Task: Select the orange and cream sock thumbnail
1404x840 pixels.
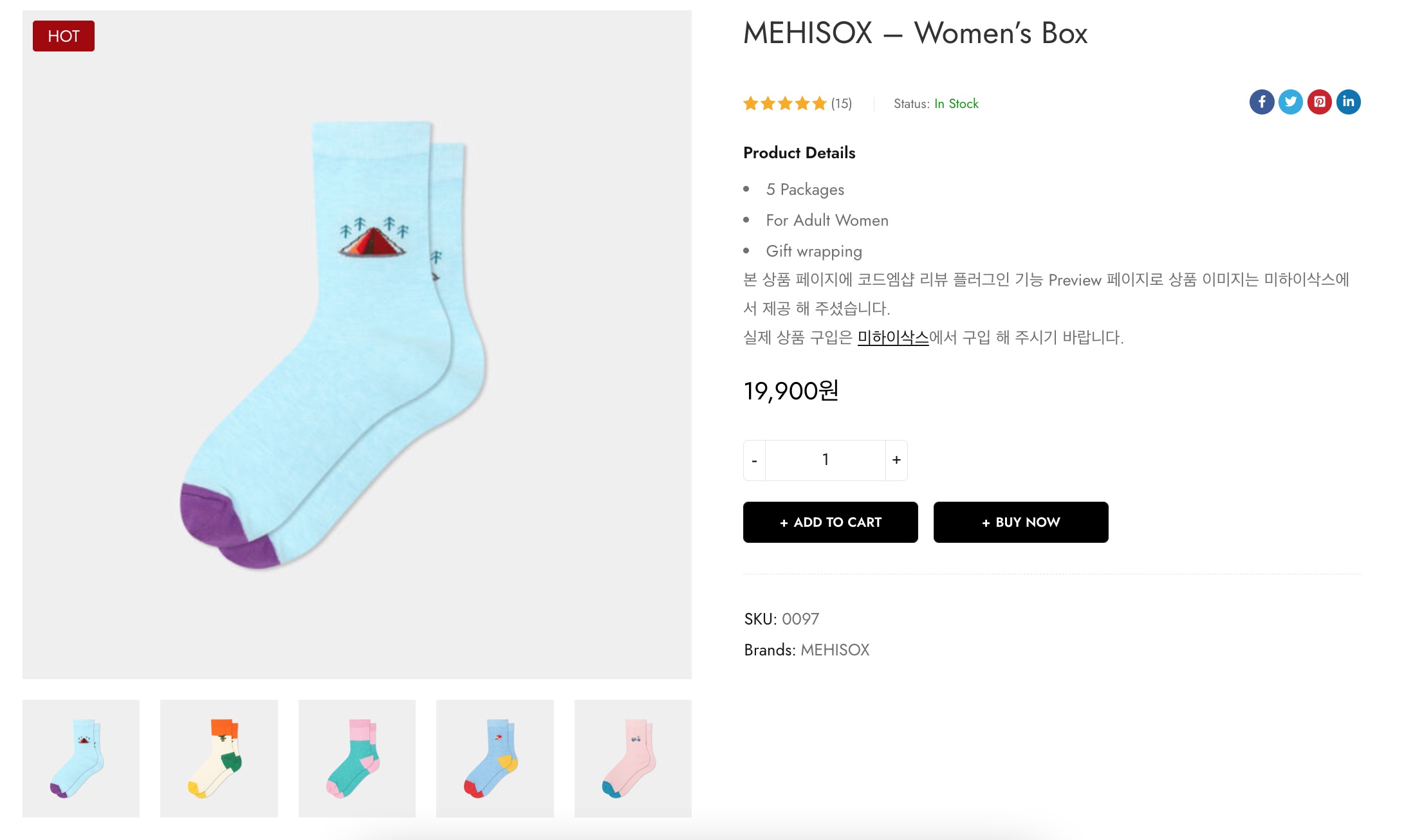Action: point(219,758)
